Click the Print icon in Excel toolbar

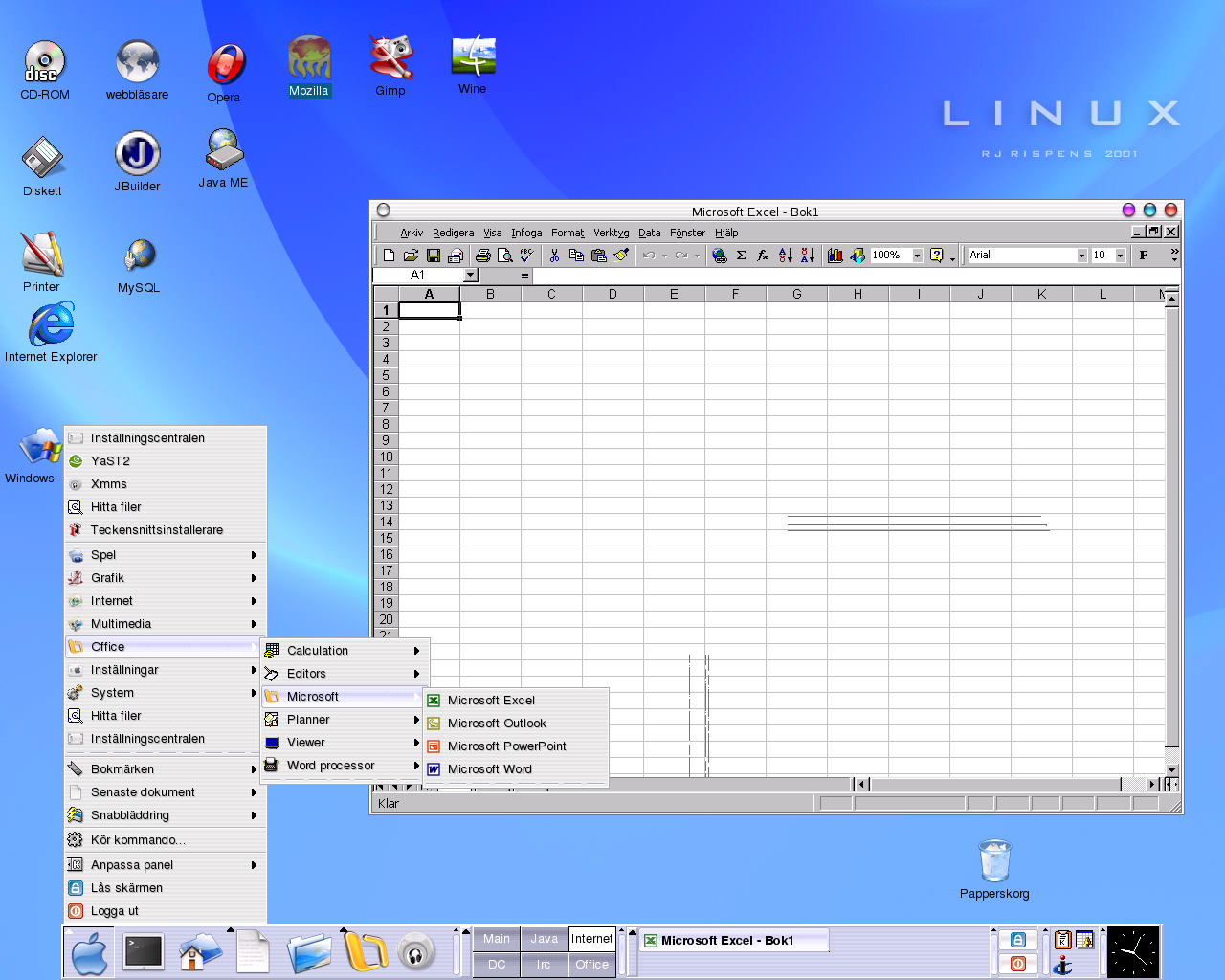pyautogui.click(x=482, y=256)
